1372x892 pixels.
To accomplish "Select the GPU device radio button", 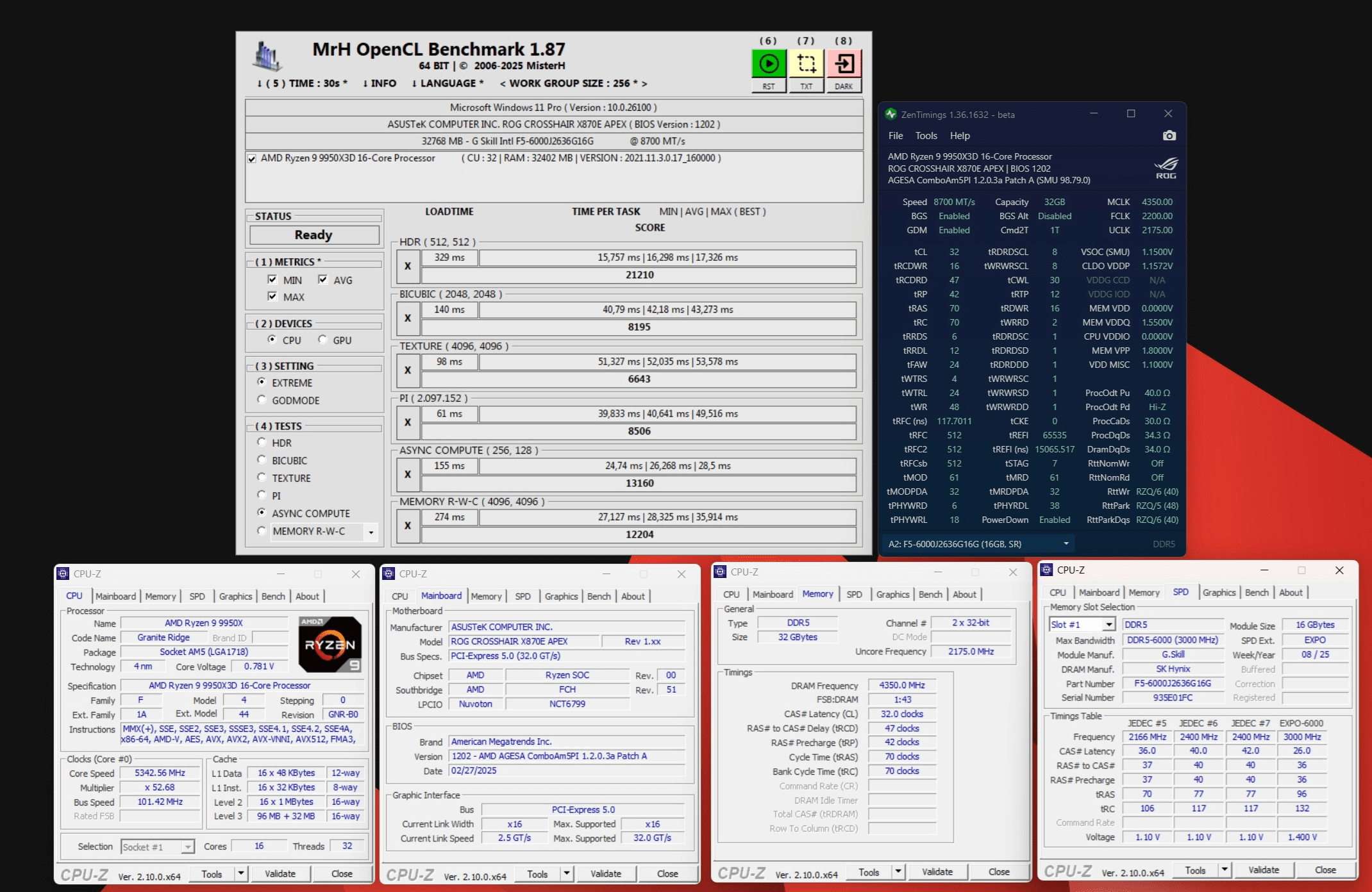I will (322, 340).
